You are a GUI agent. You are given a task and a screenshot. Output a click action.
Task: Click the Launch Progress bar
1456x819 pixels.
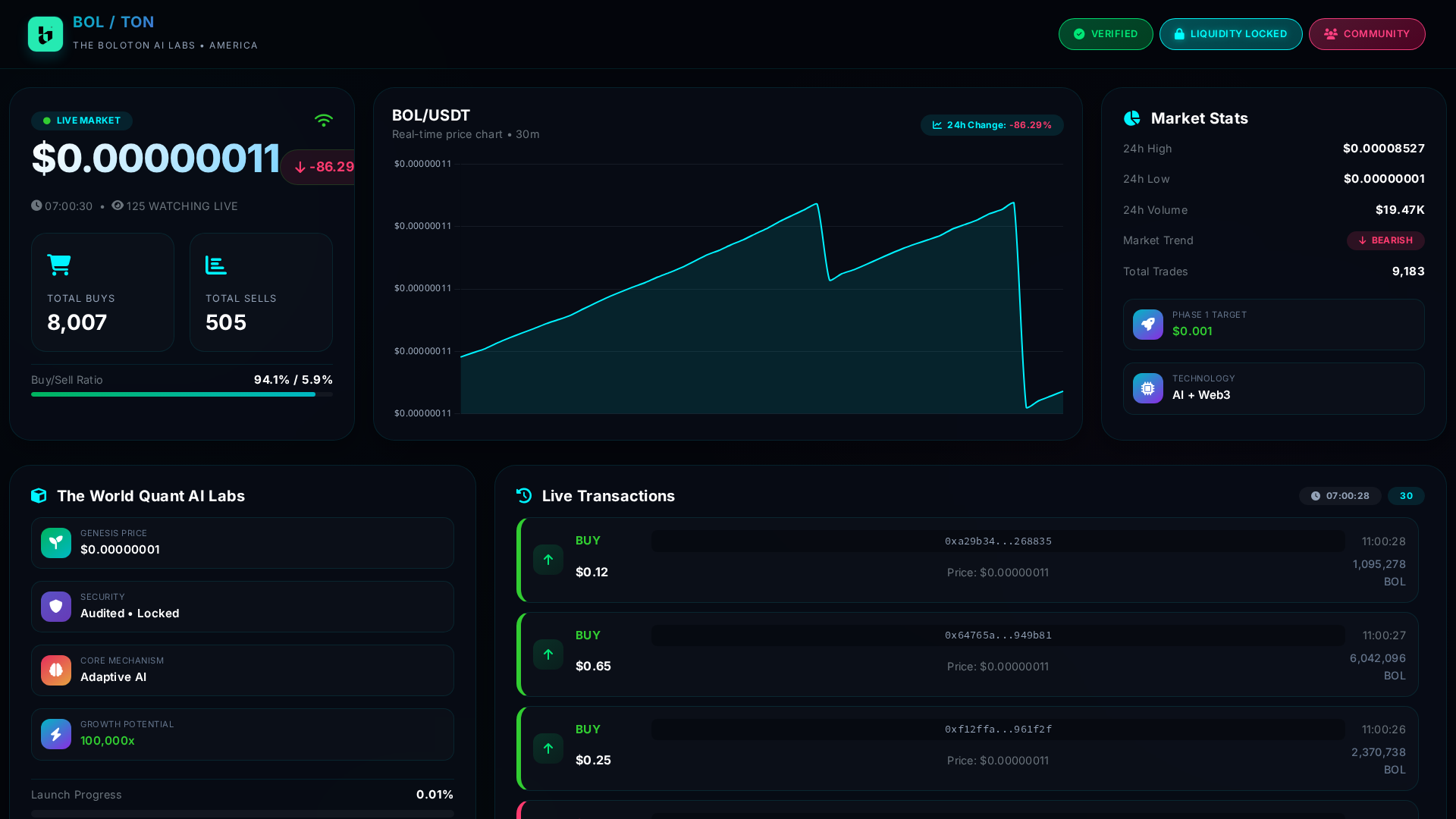pos(243,814)
